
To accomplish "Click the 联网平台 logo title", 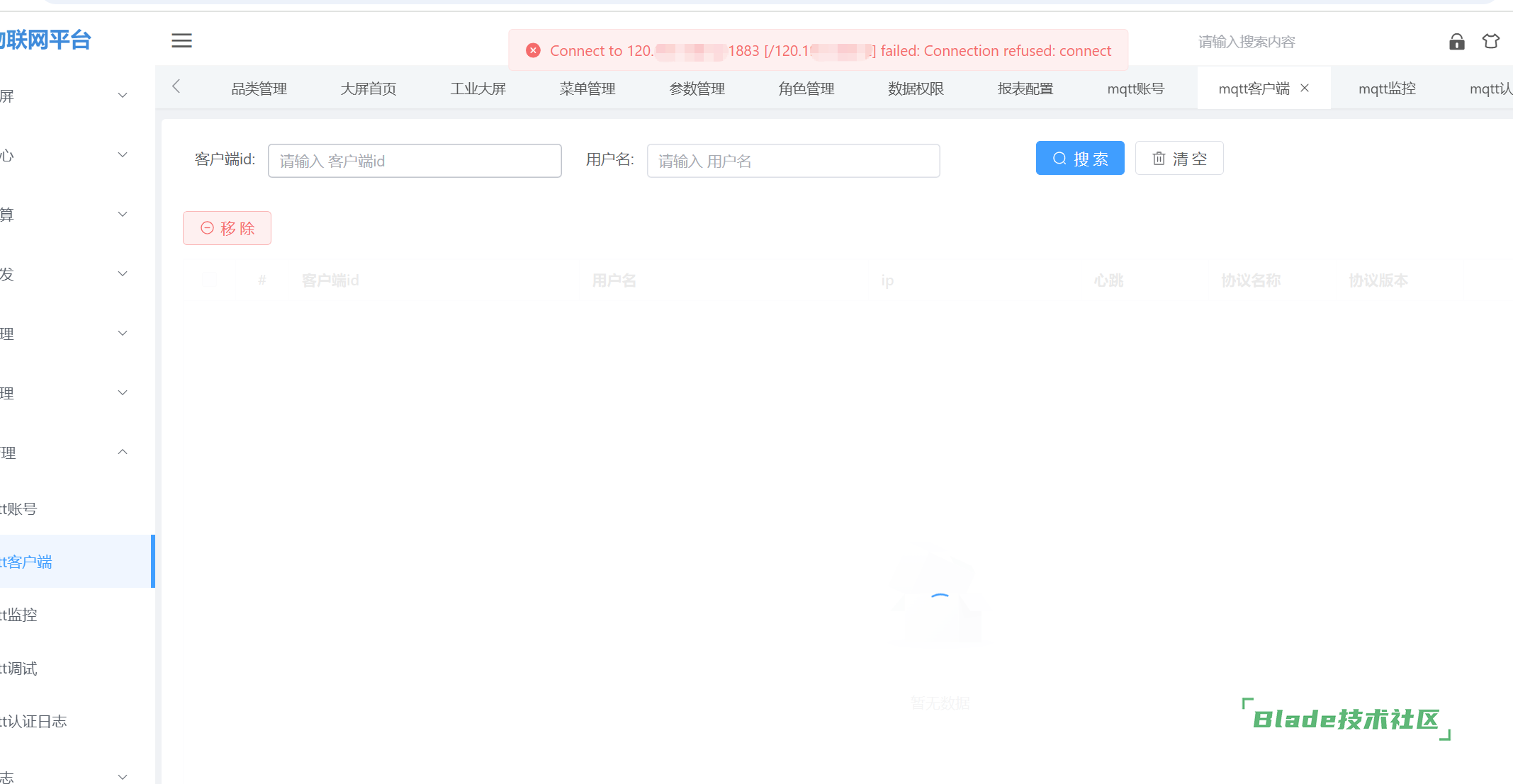I will (45, 40).
